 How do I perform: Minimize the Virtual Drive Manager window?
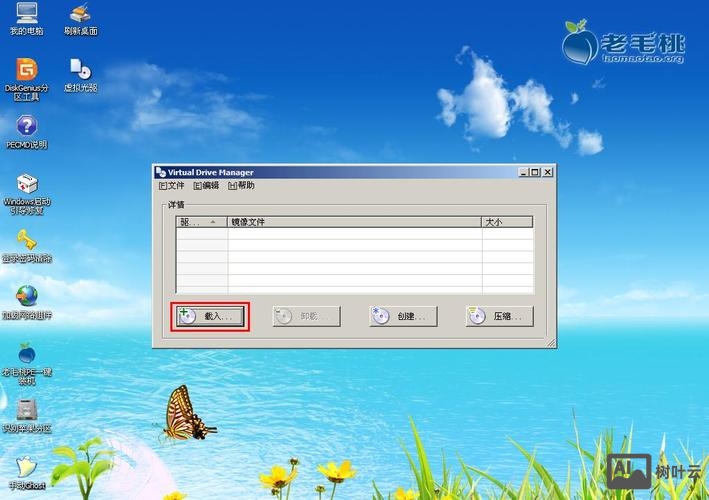(x=524, y=172)
